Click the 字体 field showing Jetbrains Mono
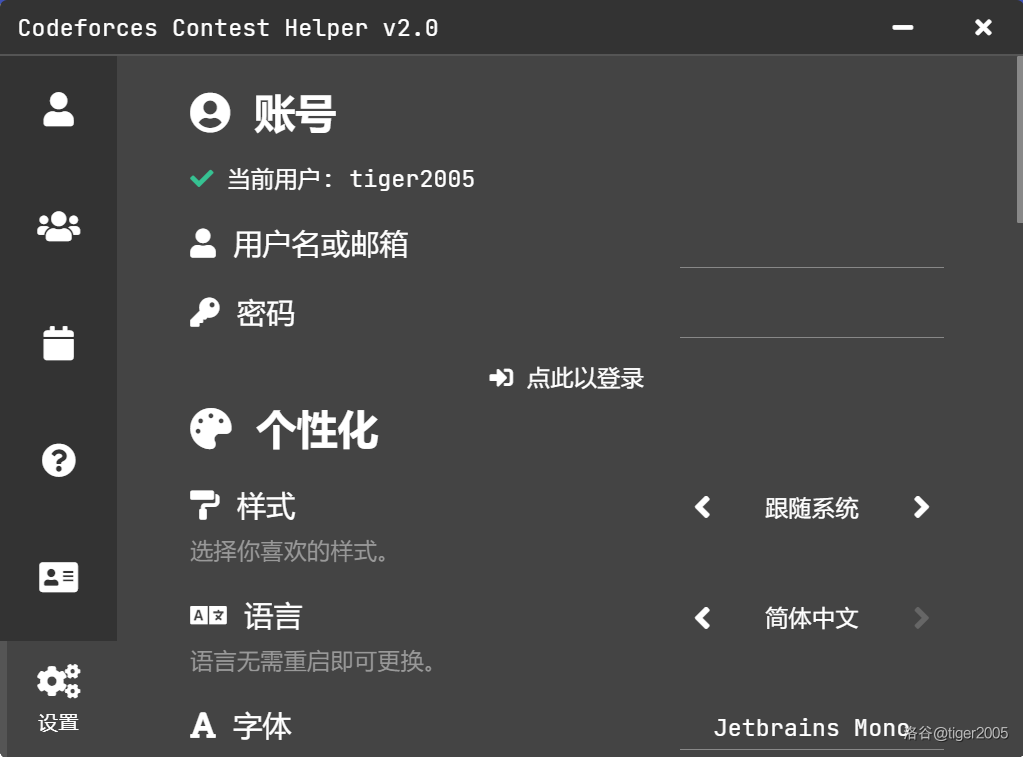 coord(811,728)
